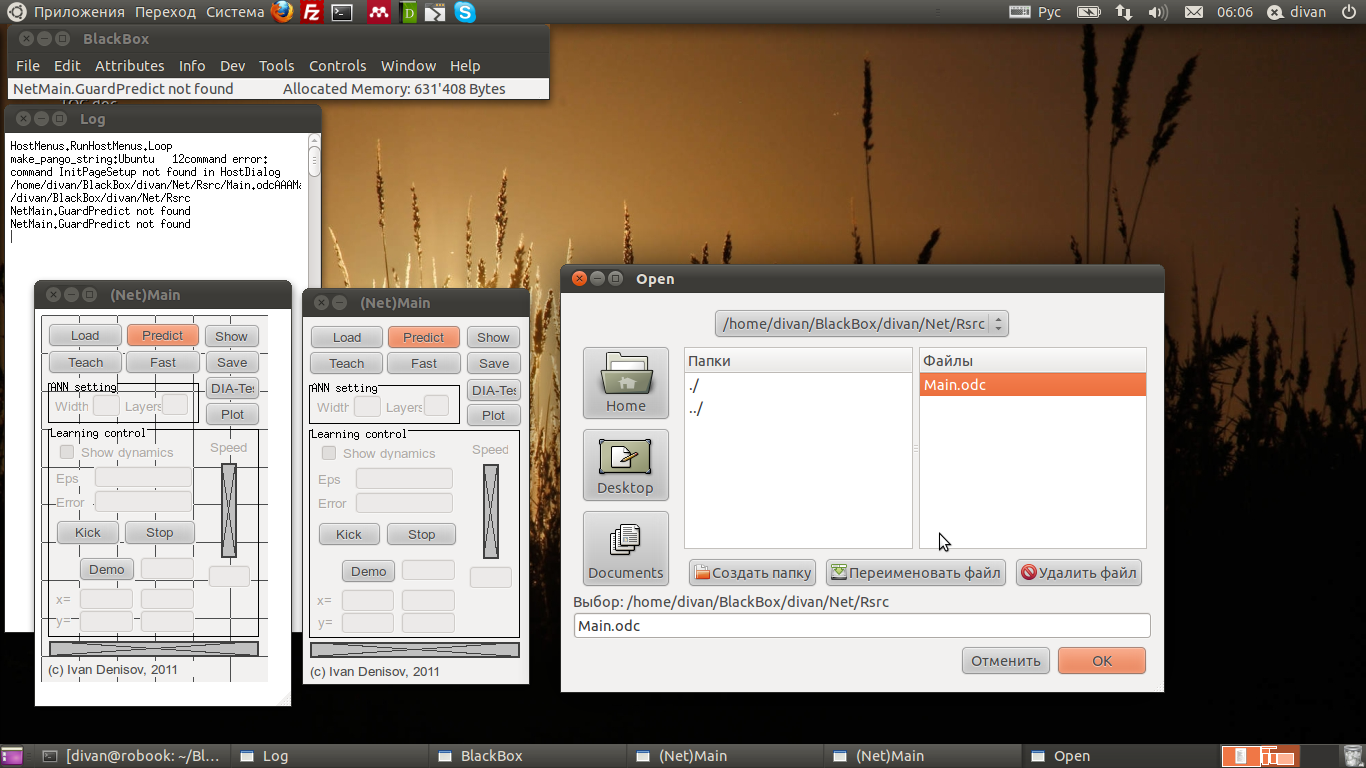Select the Desktop shortcut in Open dialog
1366x768 pixels.
pos(625,465)
